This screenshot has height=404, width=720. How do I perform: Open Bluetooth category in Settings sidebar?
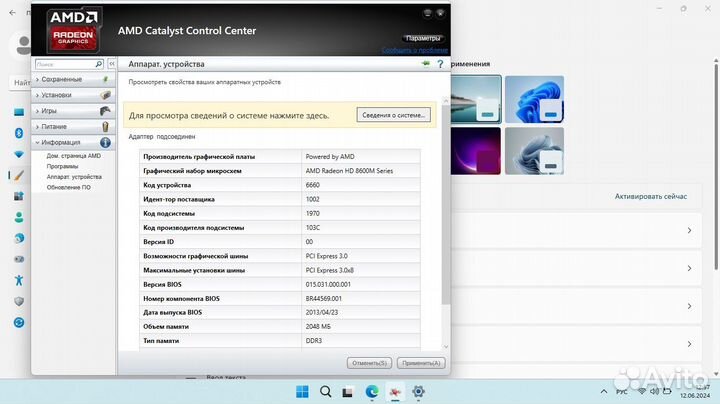coord(19,133)
